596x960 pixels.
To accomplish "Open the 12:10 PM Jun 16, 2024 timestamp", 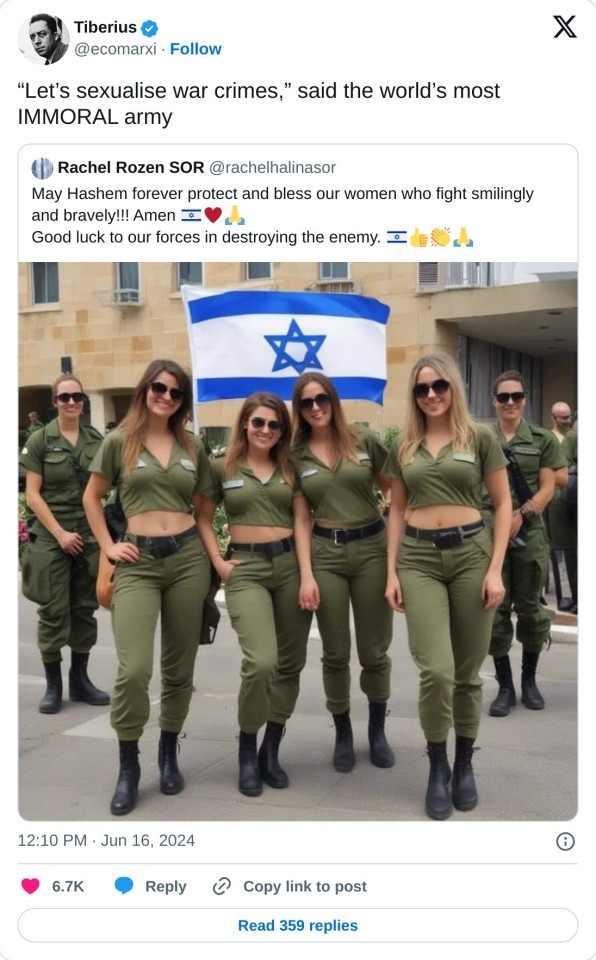I will (106, 841).
